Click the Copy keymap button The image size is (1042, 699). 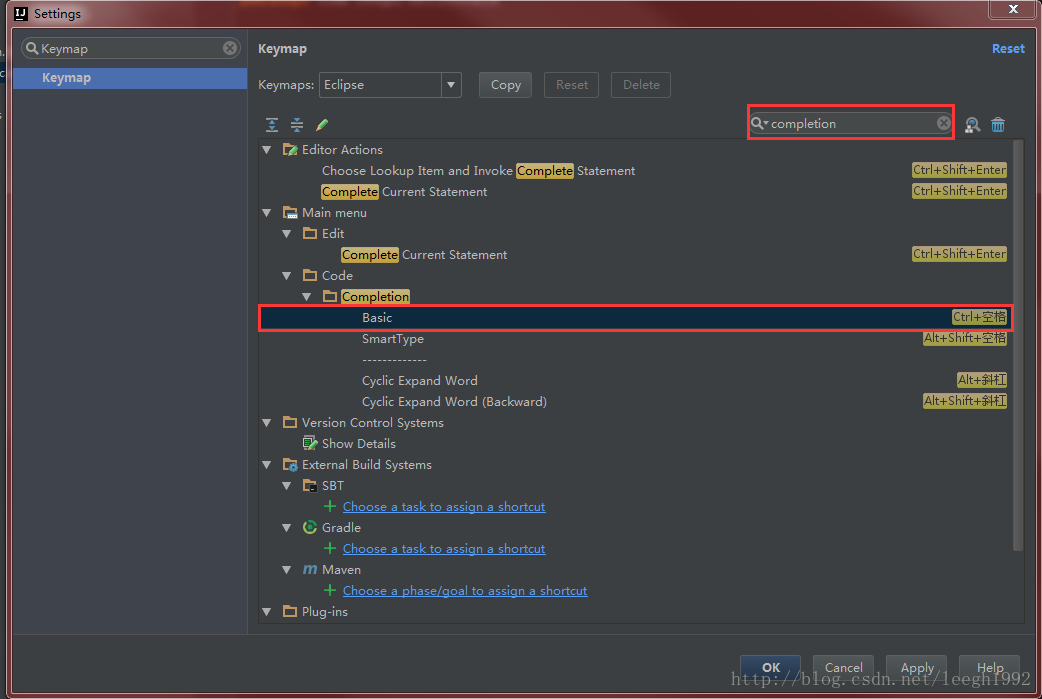[x=505, y=85]
